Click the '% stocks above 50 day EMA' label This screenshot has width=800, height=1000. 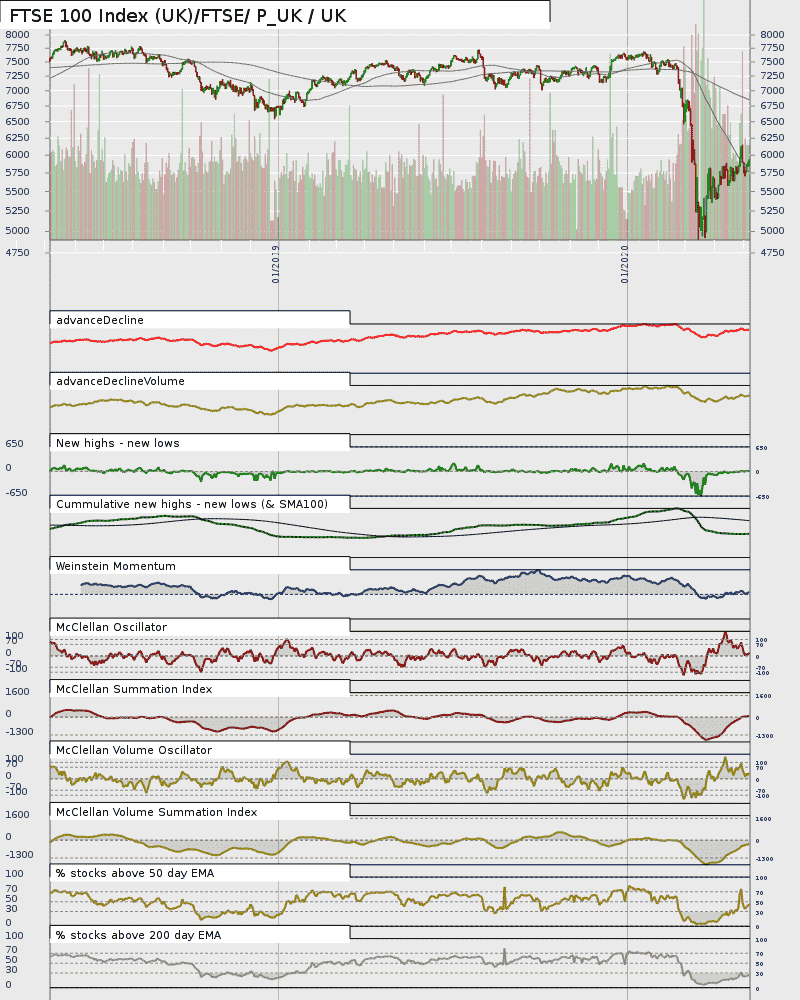coord(135,873)
